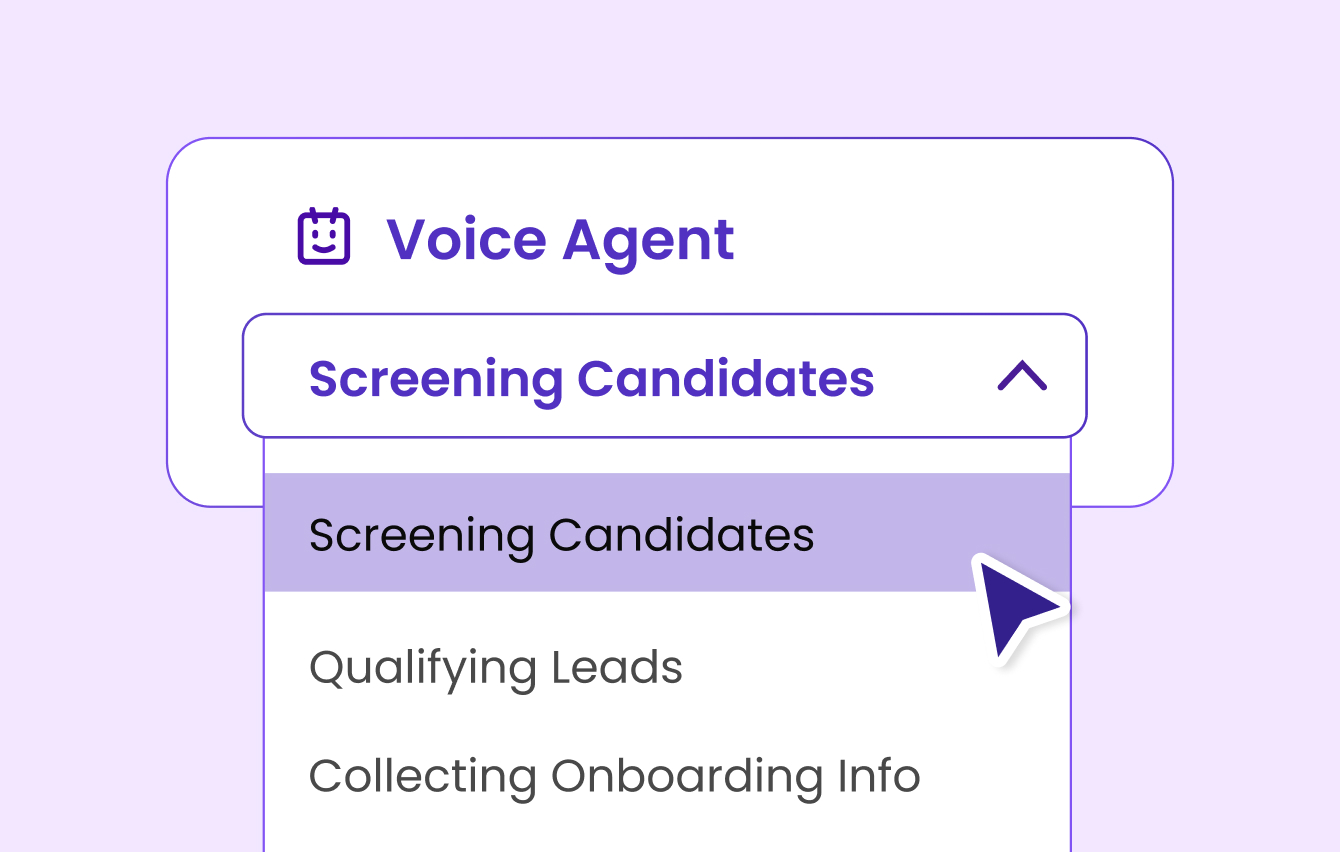
Task: Select the smiling face inside the calendar icon
Action: tap(323, 240)
